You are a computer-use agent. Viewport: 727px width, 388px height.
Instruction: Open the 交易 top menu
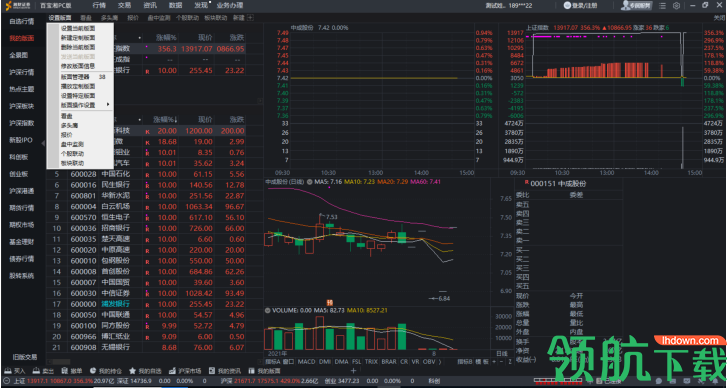coord(124,6)
